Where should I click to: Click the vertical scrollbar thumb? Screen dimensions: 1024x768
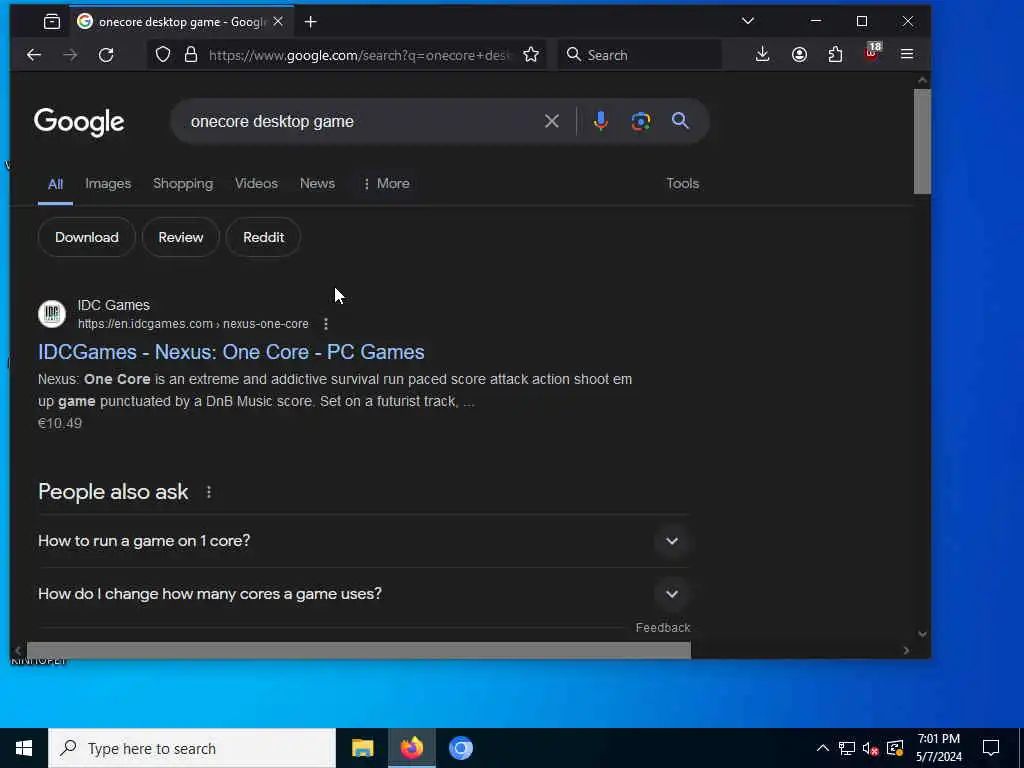point(922,142)
